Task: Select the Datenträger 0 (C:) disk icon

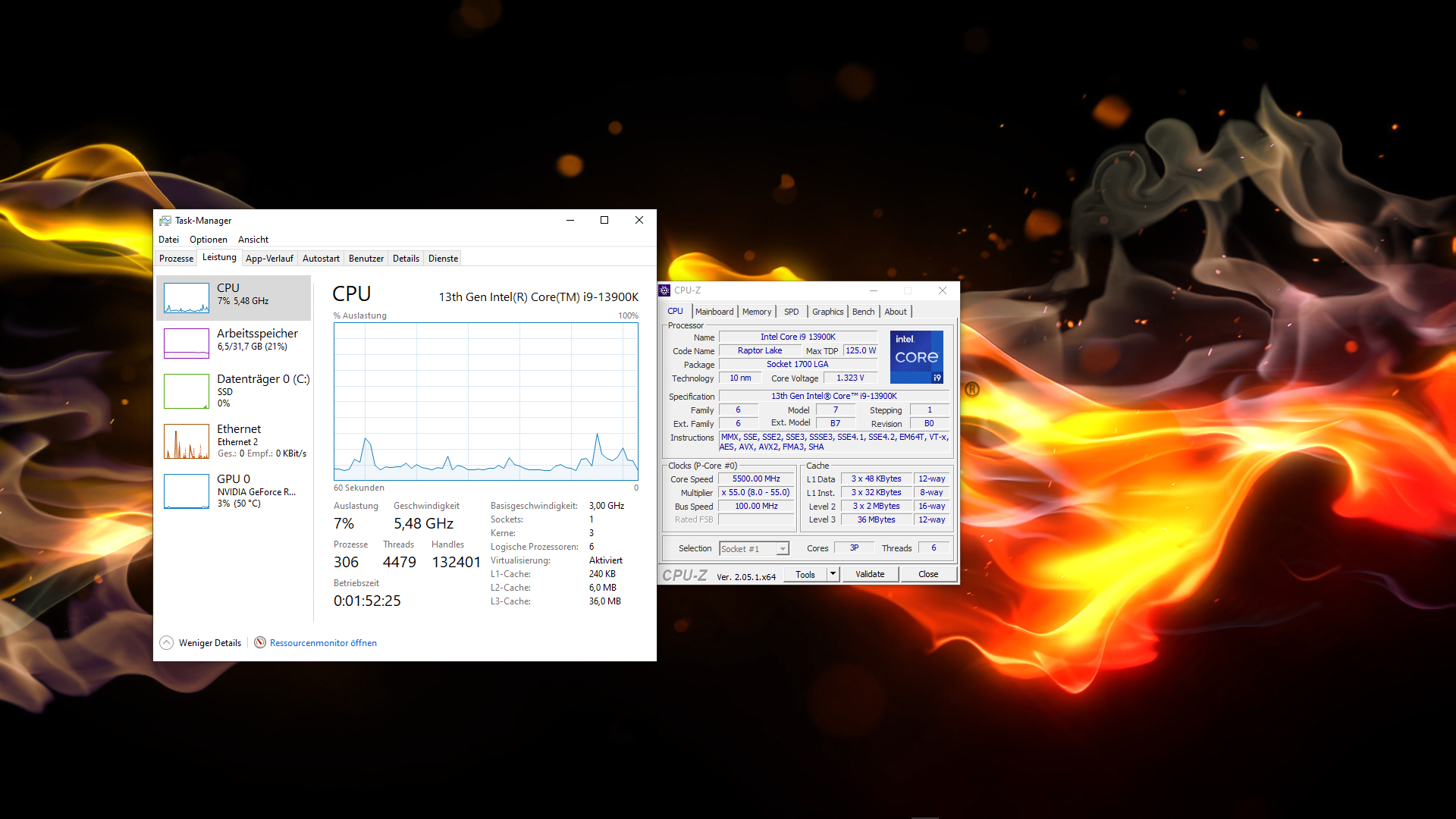Action: pos(186,391)
